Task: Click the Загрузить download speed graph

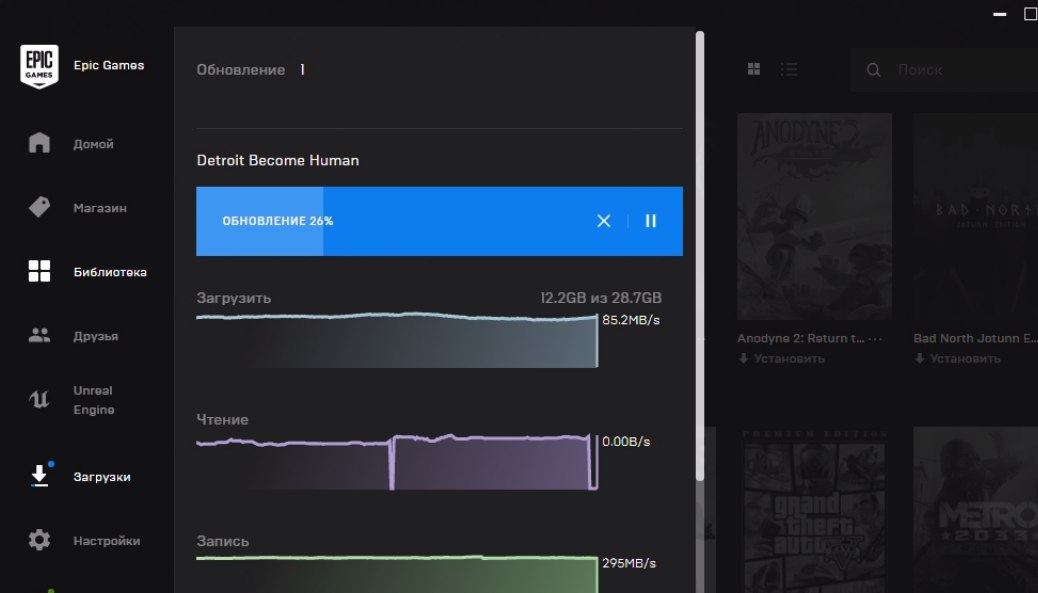Action: click(x=397, y=341)
